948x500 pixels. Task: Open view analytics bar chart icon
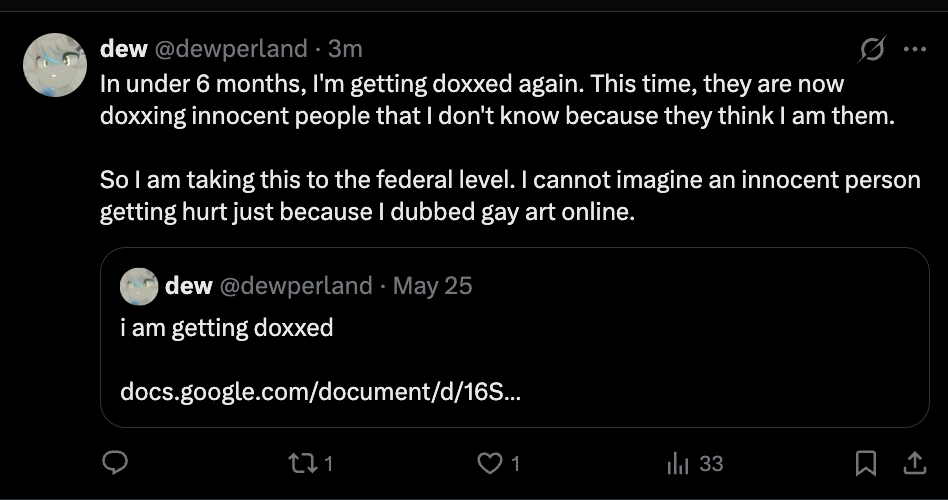(x=678, y=463)
